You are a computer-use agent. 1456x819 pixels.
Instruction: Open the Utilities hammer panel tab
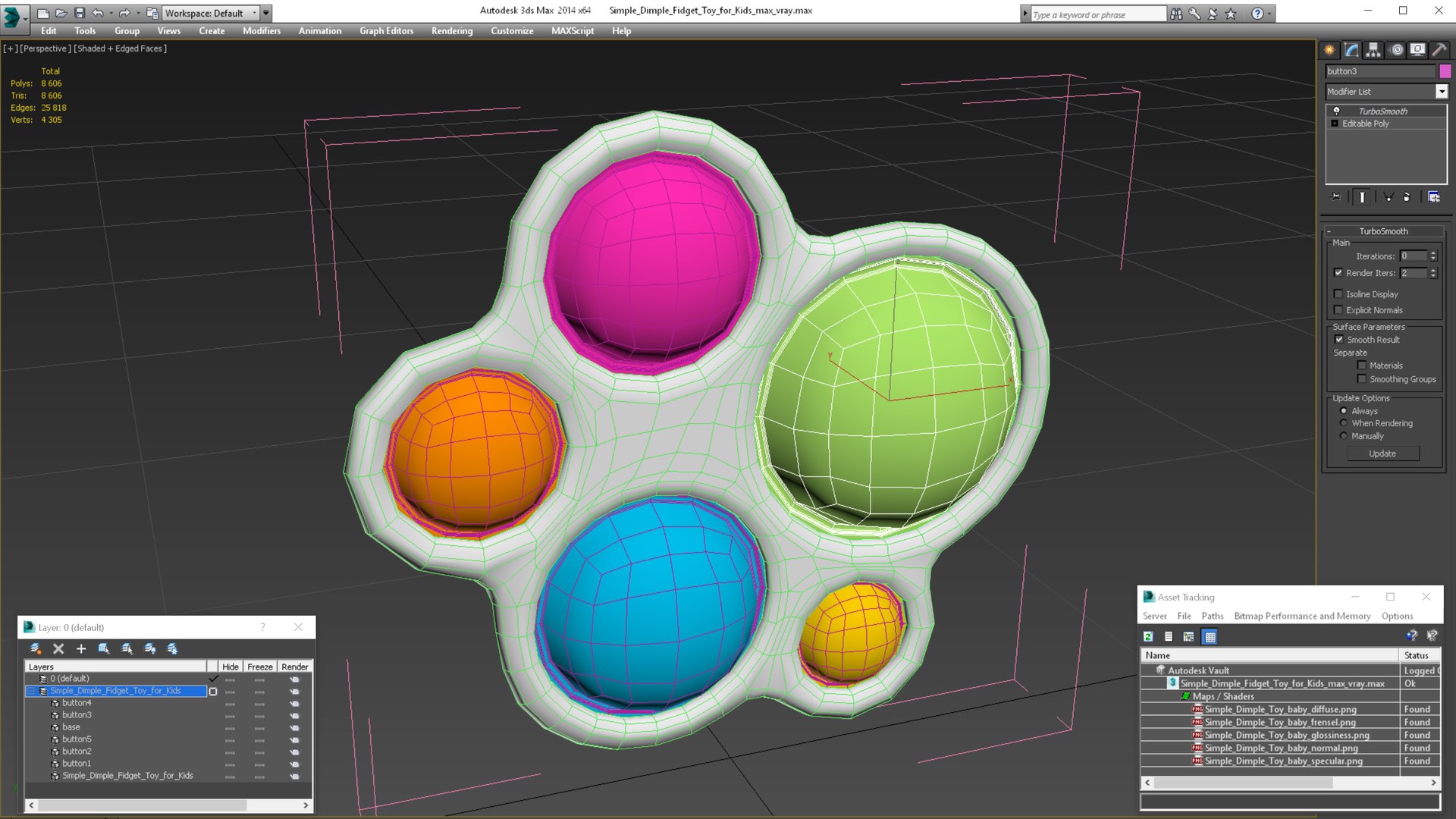(1439, 50)
